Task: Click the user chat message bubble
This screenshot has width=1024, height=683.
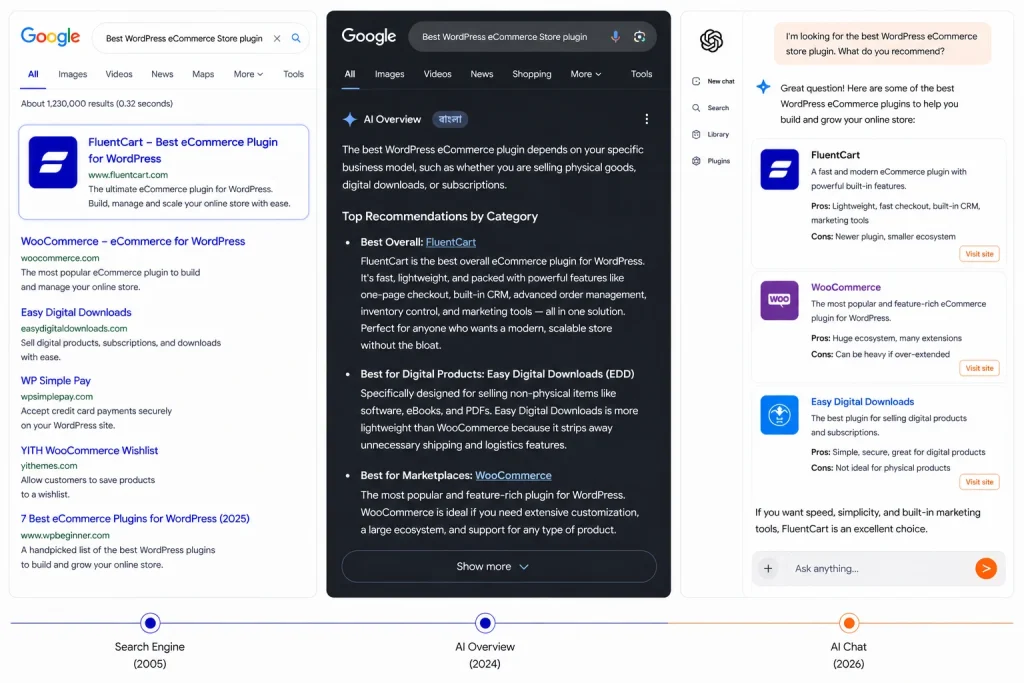Action: coord(882,44)
